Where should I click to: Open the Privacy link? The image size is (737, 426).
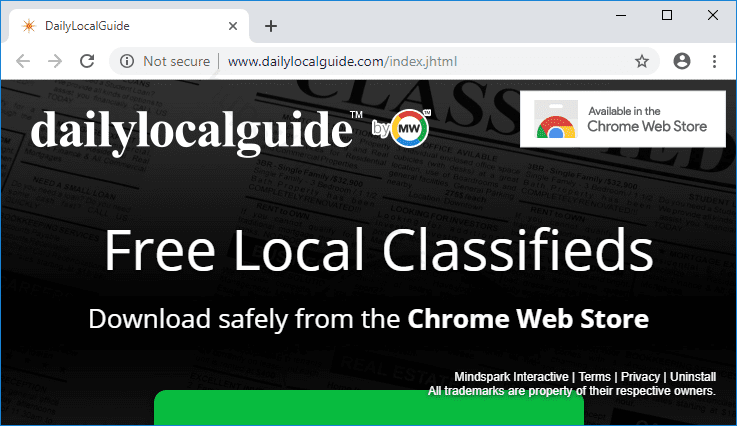[640, 377]
